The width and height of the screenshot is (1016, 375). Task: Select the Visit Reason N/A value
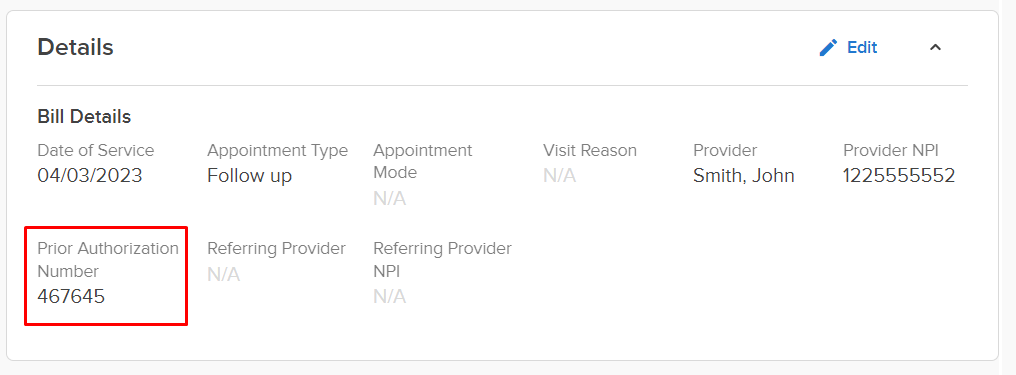[x=559, y=176]
